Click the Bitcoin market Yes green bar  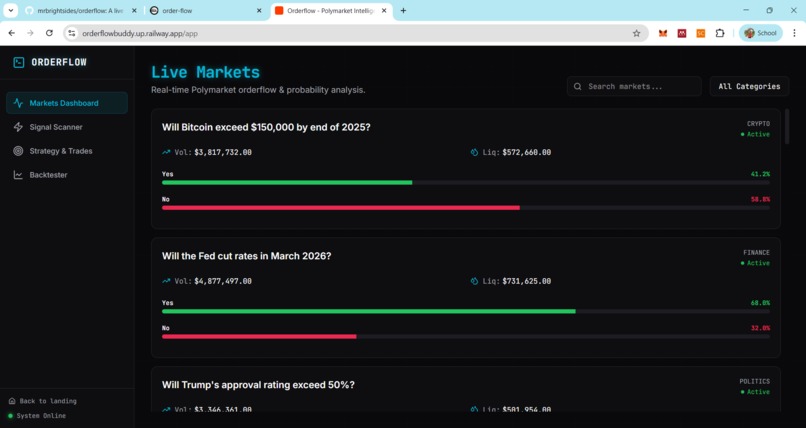click(287, 182)
